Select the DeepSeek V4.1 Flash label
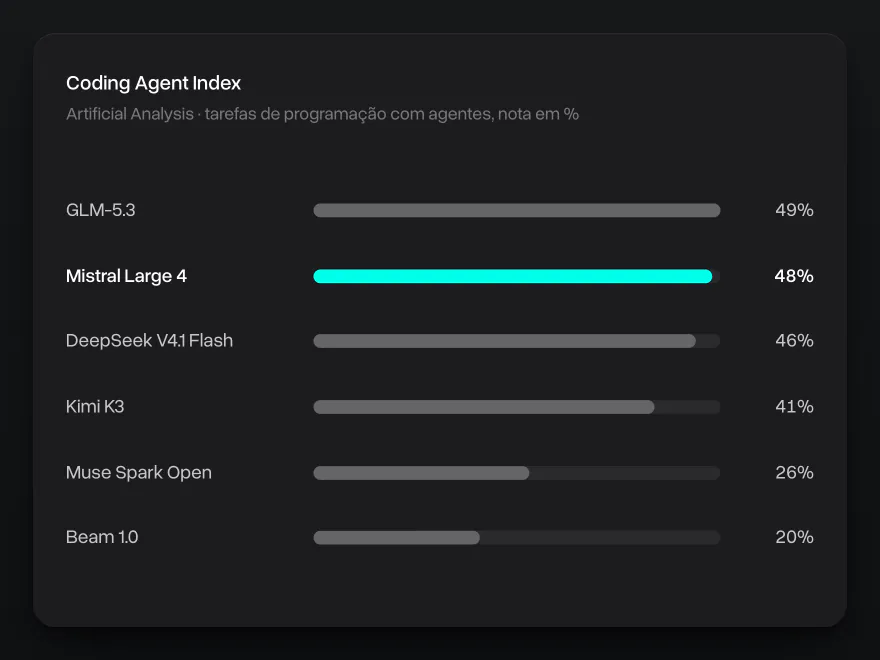 point(149,341)
